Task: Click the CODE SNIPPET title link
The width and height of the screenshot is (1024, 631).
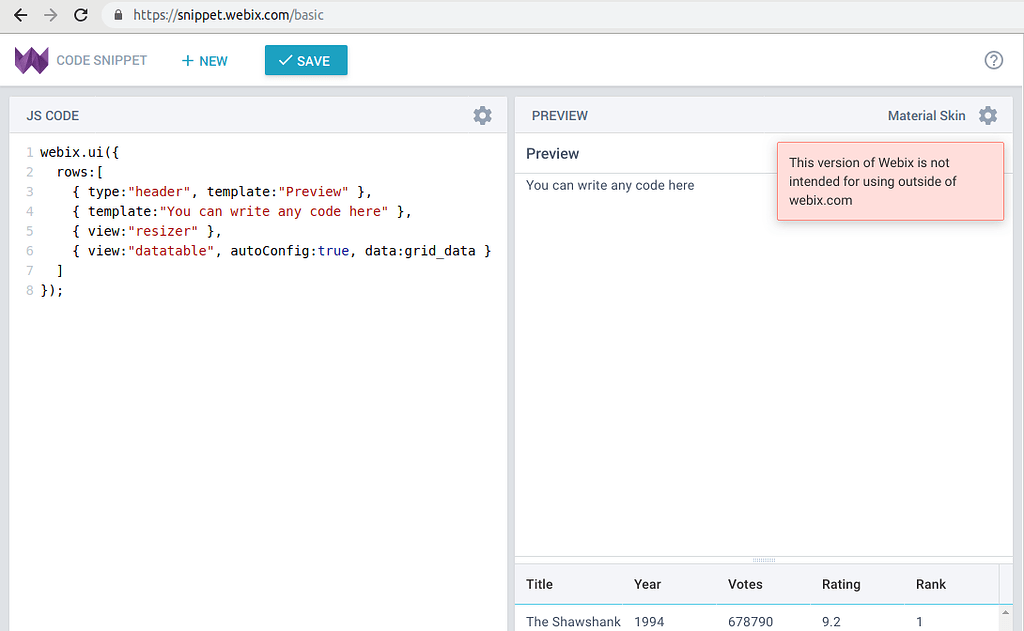Action: pos(101,60)
